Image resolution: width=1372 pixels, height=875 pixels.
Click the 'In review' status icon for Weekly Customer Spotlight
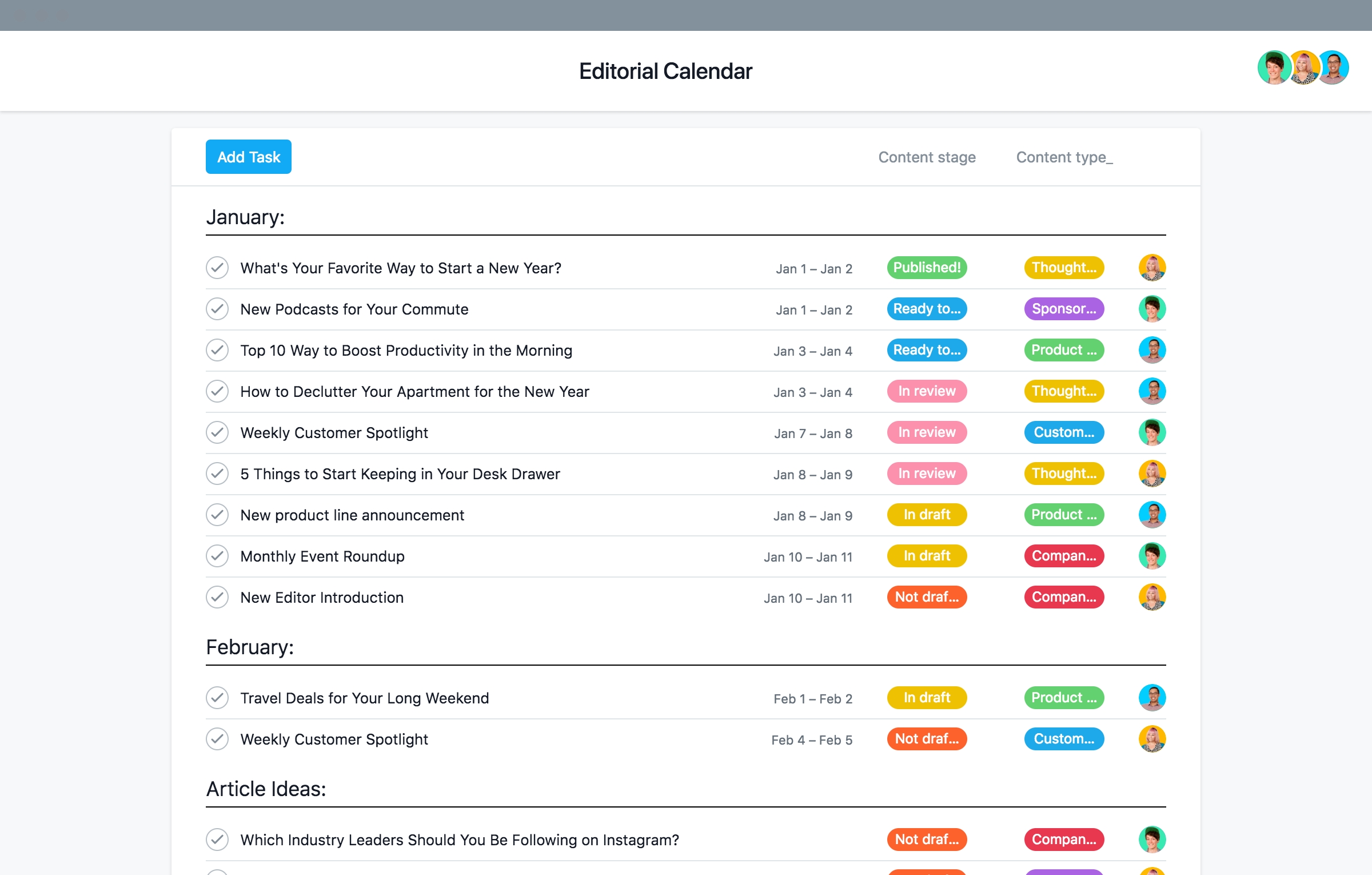pos(926,432)
